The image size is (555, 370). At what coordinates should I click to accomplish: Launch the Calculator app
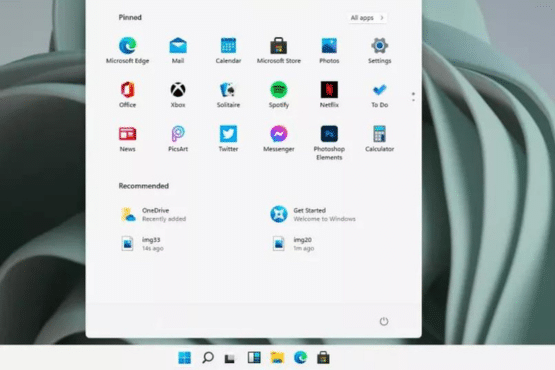pyautogui.click(x=379, y=139)
